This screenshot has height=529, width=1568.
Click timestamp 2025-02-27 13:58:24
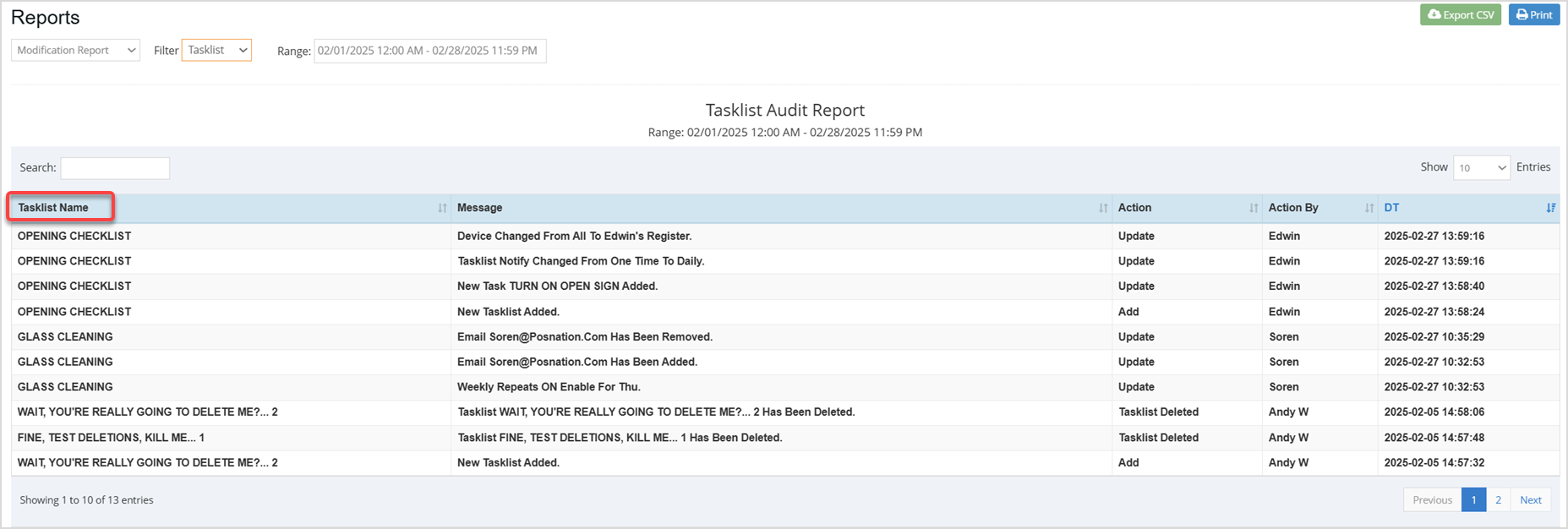1434,312
